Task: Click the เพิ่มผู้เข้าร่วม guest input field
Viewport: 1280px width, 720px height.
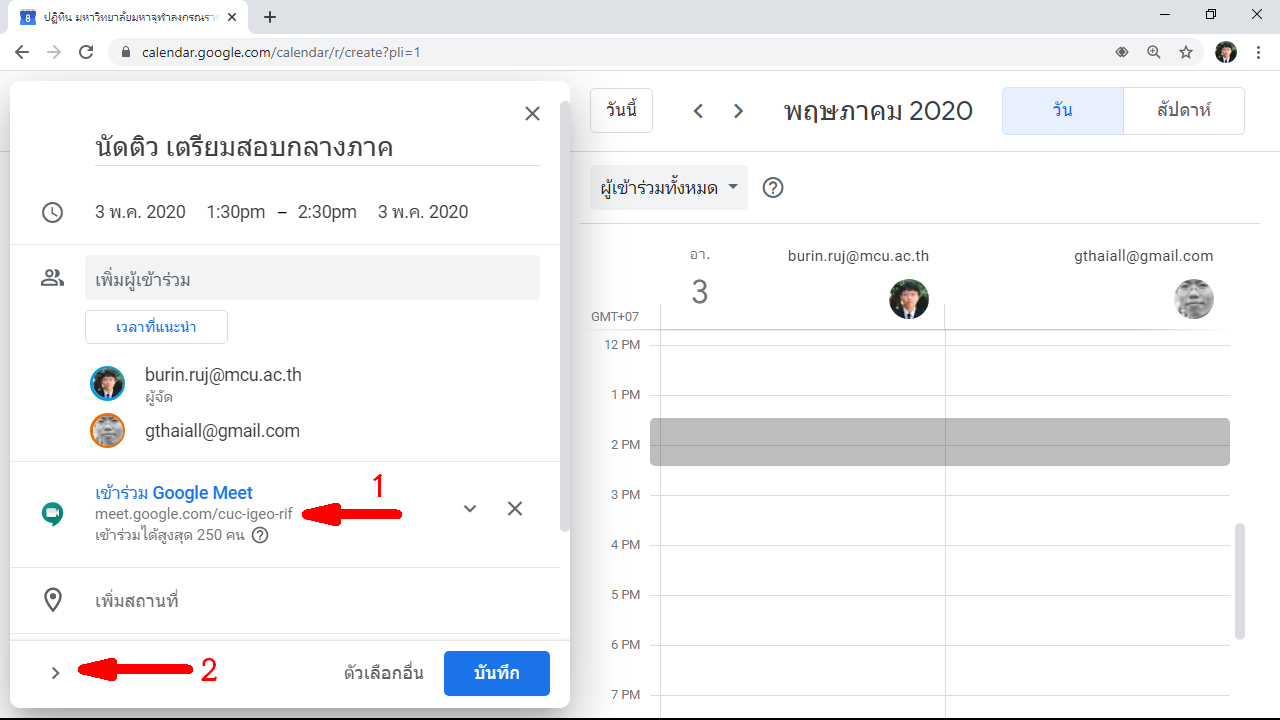Action: pos(312,278)
